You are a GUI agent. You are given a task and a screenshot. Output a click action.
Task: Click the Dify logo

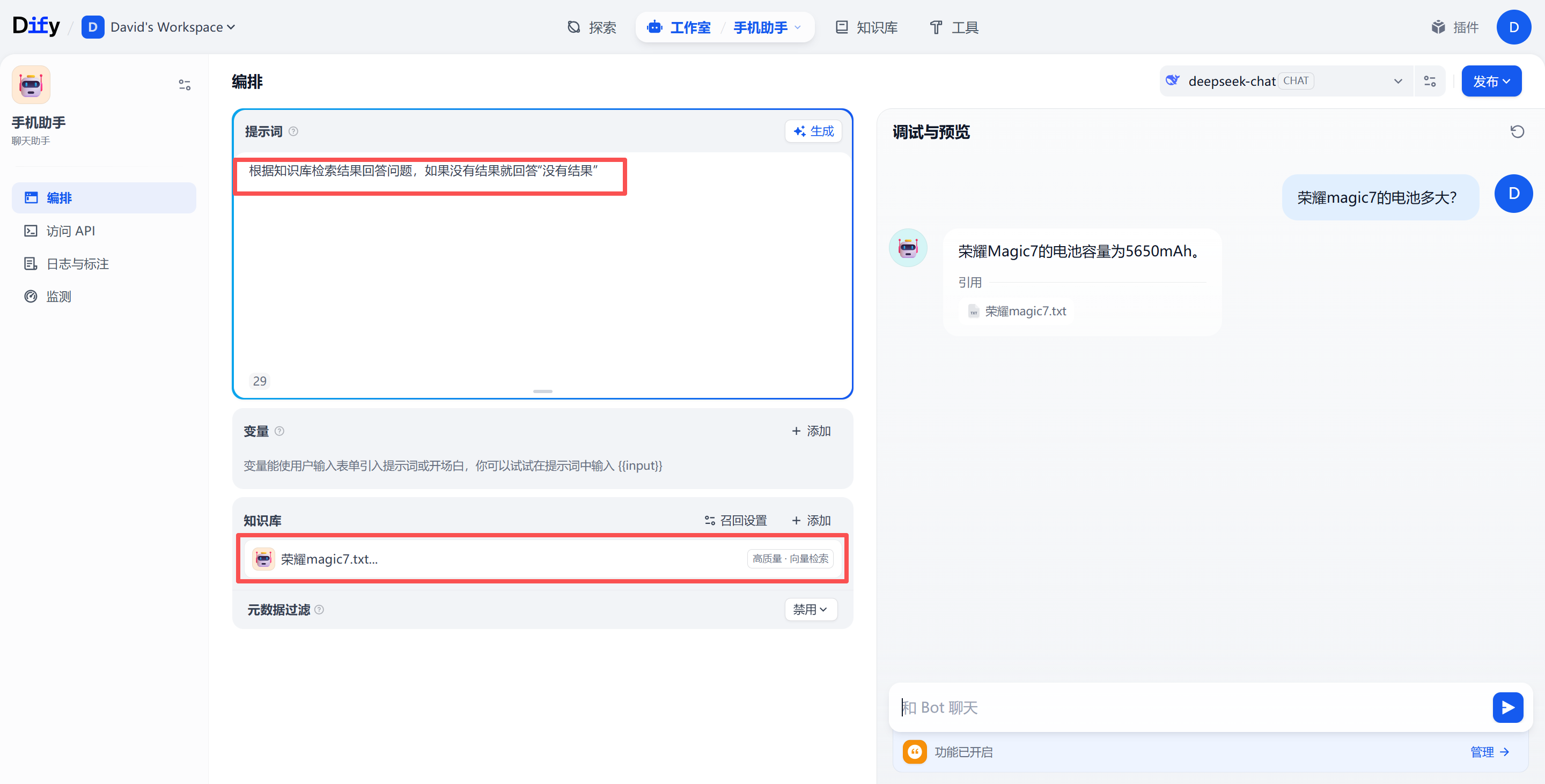(36, 26)
